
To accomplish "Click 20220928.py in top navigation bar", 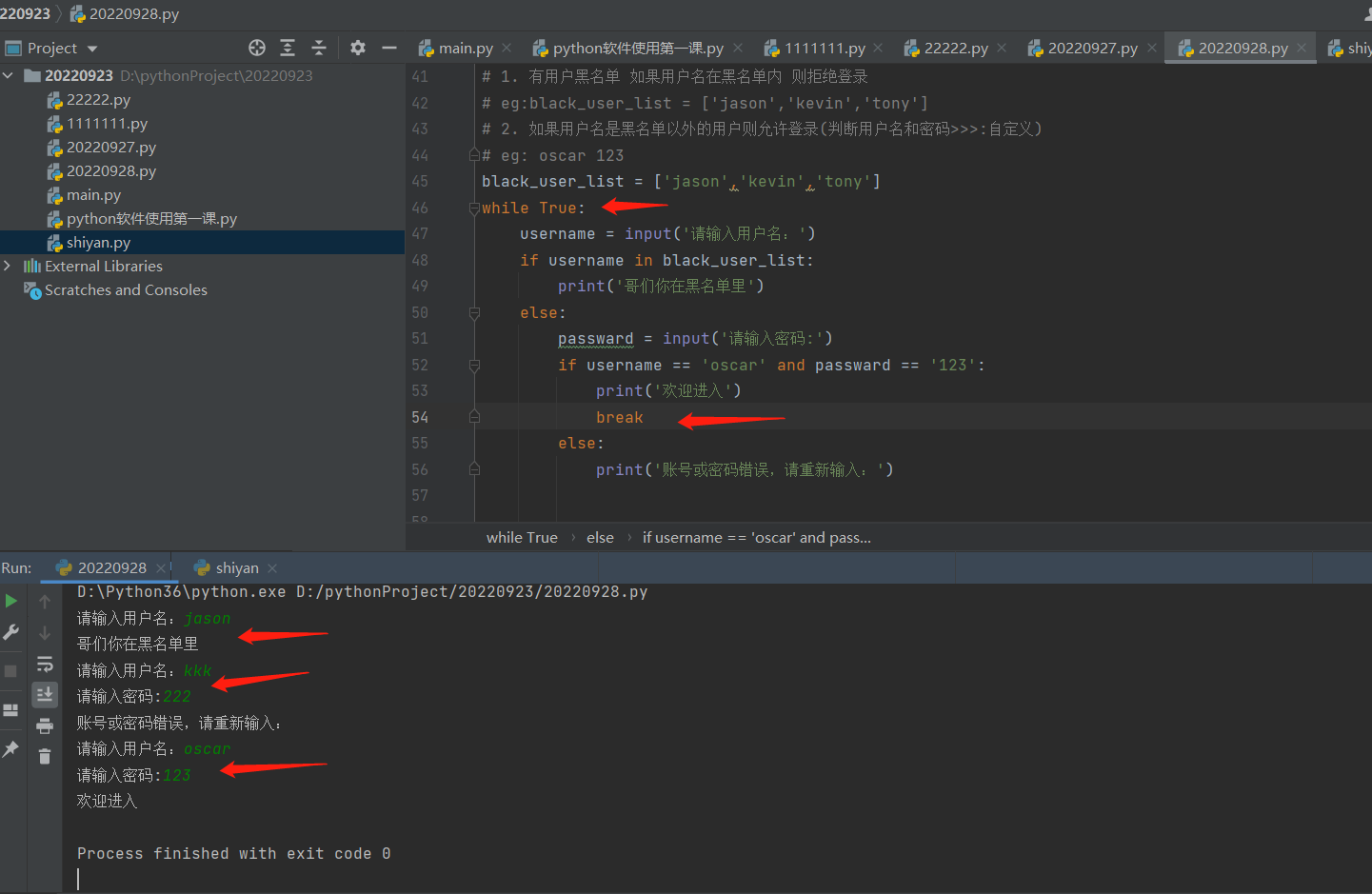I will point(125,13).
